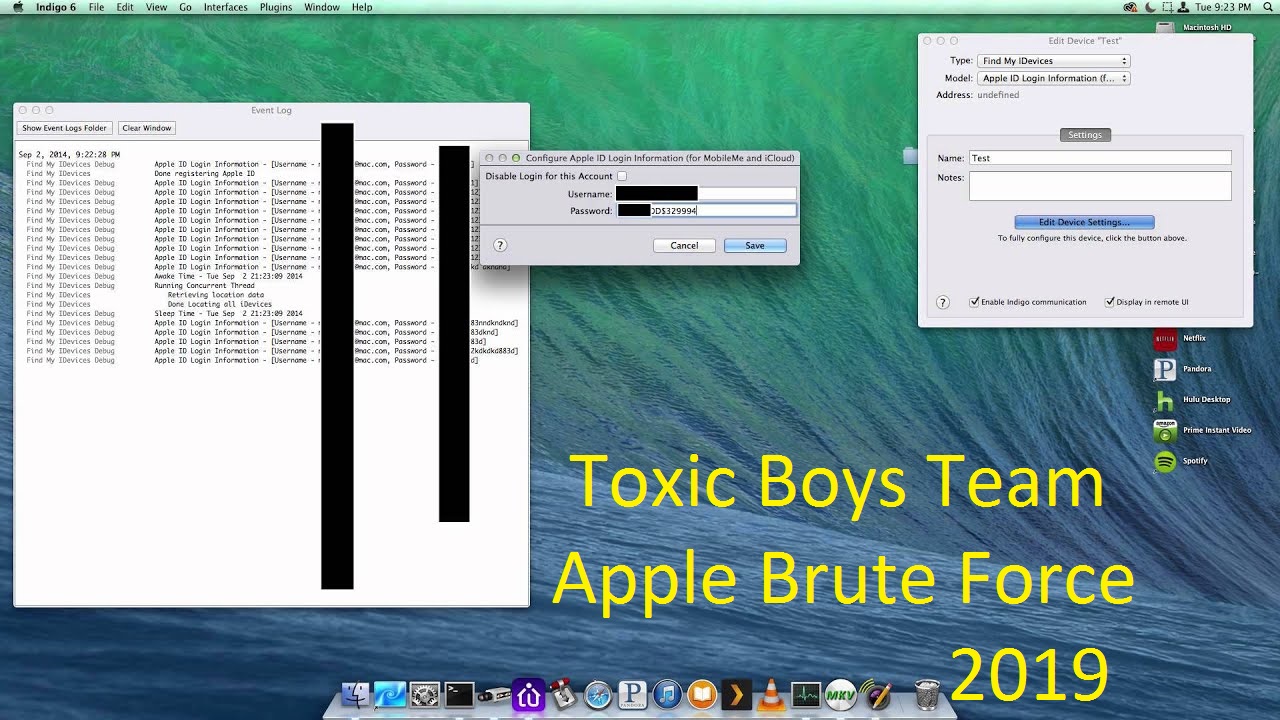Click the Do Not Disturb moon icon
The image size is (1280, 720).
click(x=1150, y=7)
